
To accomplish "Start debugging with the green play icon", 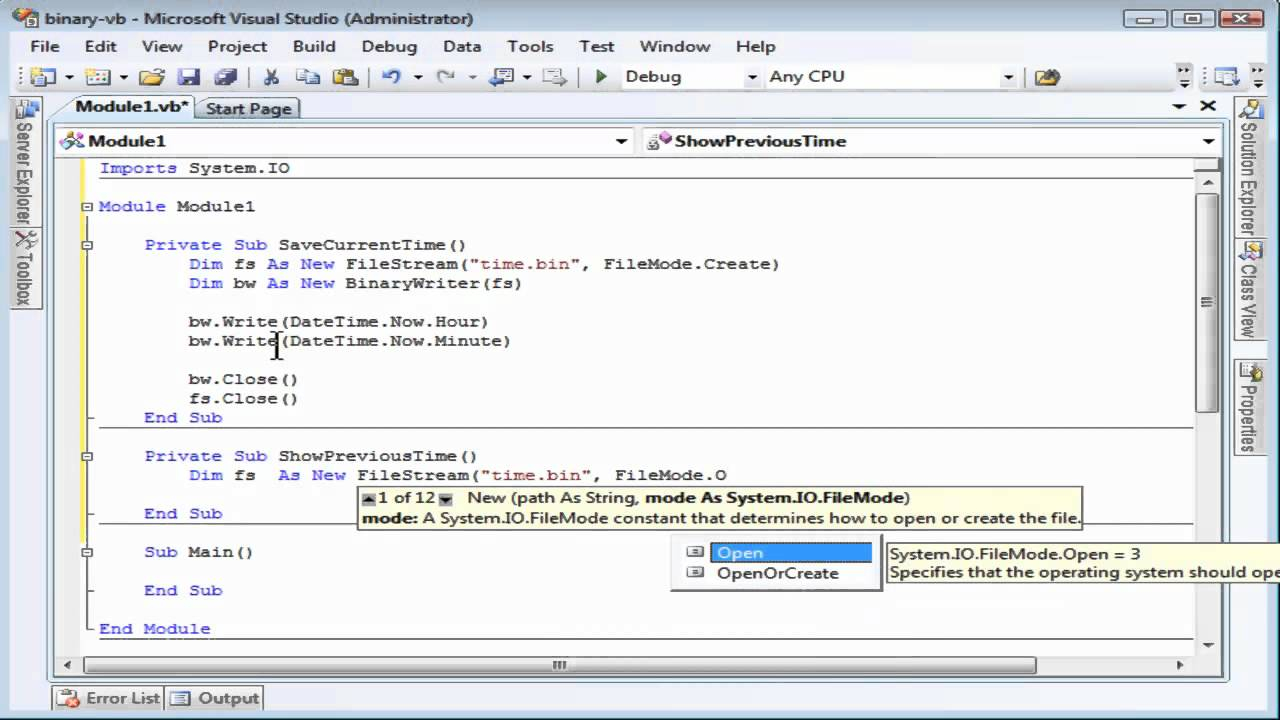I will 601,77.
